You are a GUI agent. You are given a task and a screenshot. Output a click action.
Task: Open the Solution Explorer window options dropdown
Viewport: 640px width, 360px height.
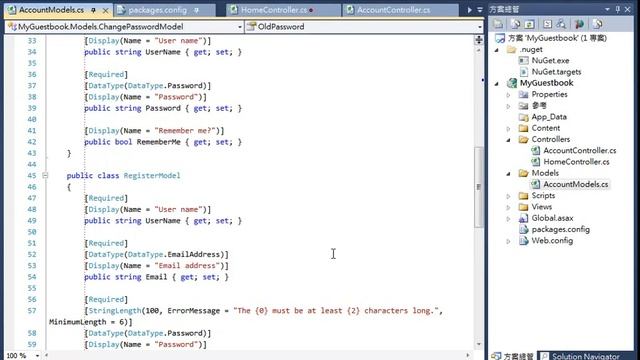pos(607,9)
